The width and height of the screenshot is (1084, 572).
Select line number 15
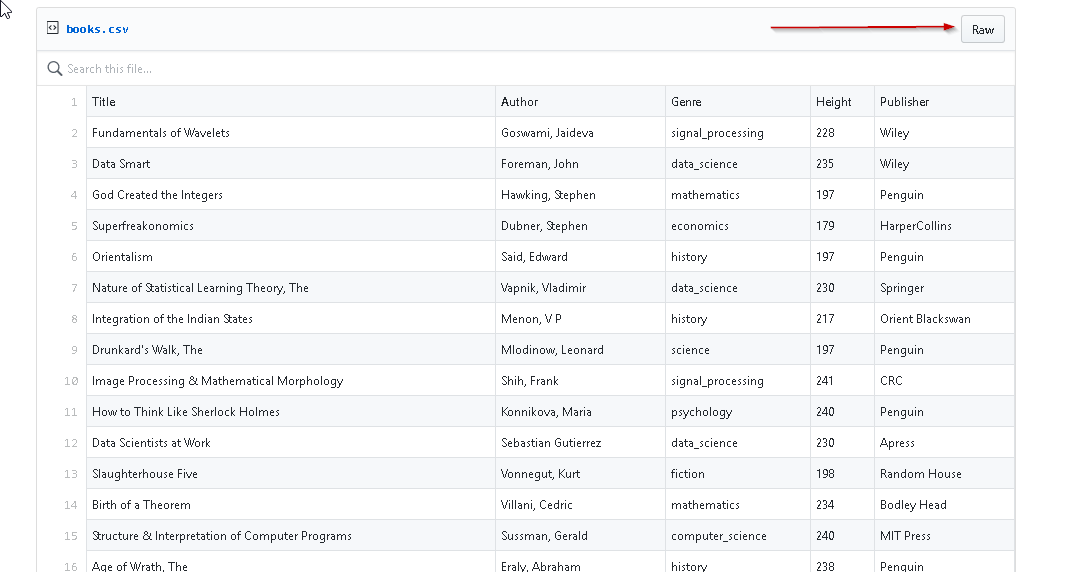click(71, 536)
